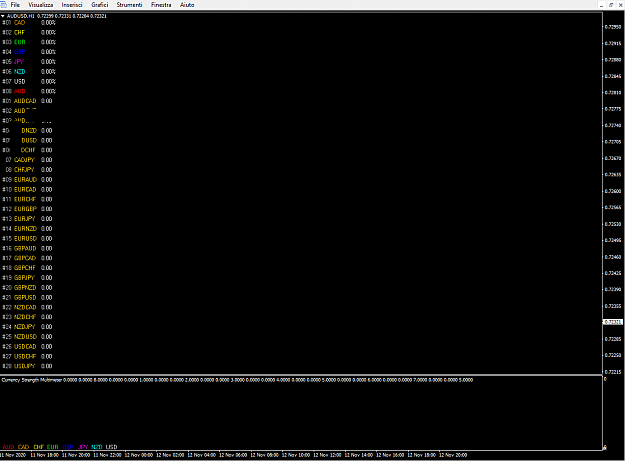Image resolution: width=625 pixels, height=461 pixels.
Task: Click the EURJPY pair row #13
Action: pos(27,219)
